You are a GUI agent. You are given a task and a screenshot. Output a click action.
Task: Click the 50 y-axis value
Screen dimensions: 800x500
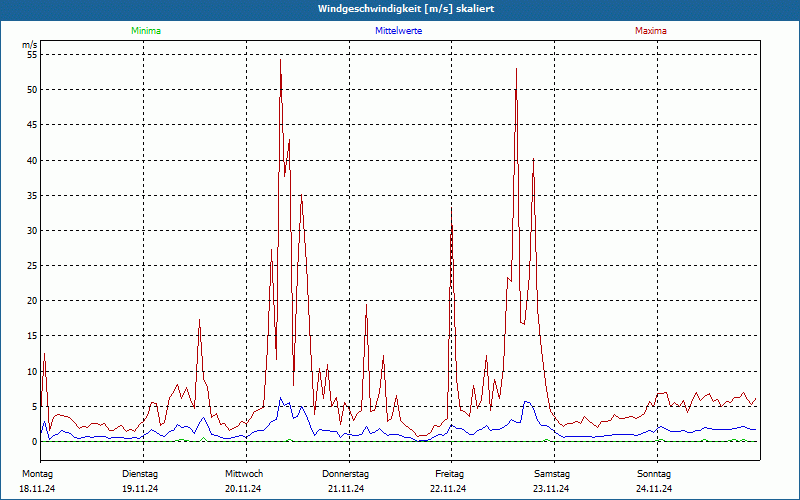[33, 90]
